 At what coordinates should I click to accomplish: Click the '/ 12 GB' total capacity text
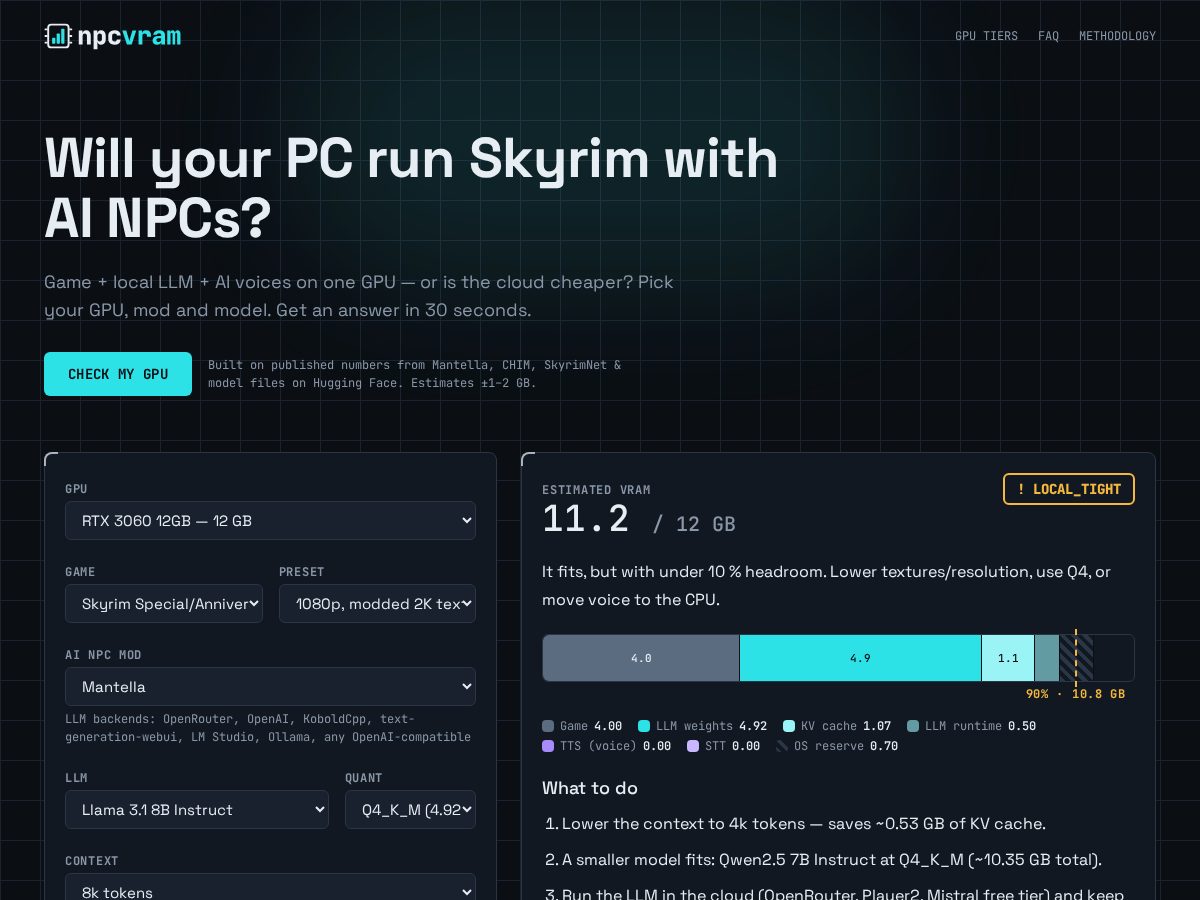(x=694, y=524)
